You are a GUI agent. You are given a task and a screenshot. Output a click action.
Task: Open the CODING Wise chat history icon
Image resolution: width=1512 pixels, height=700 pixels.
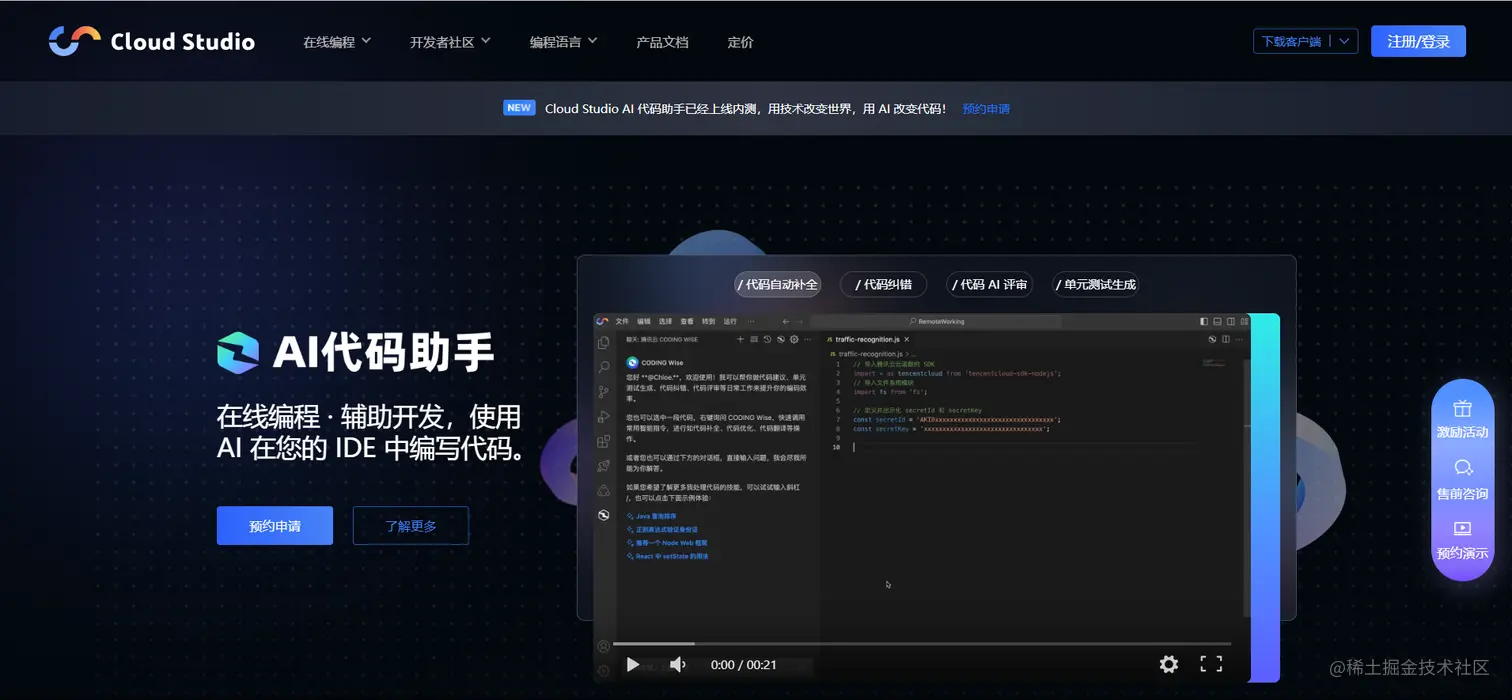click(768, 339)
